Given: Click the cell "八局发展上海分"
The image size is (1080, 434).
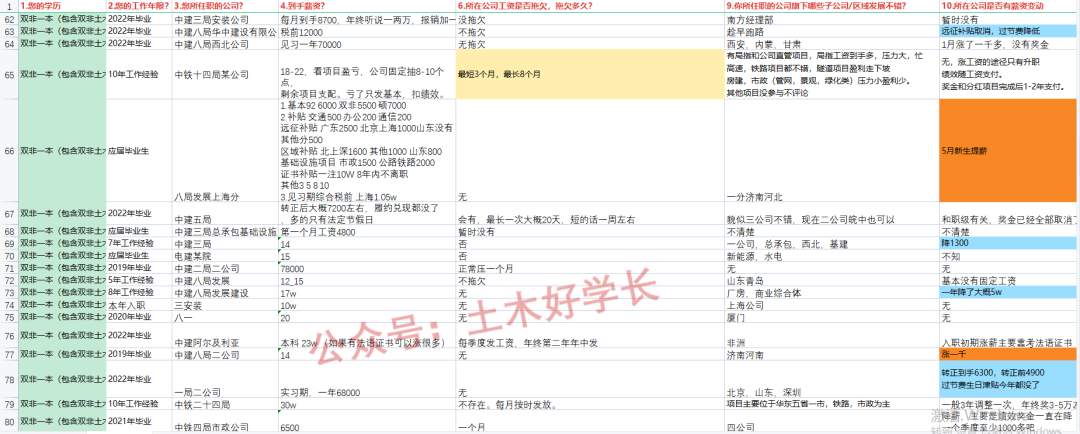Looking at the screenshot, I should 225,151.
